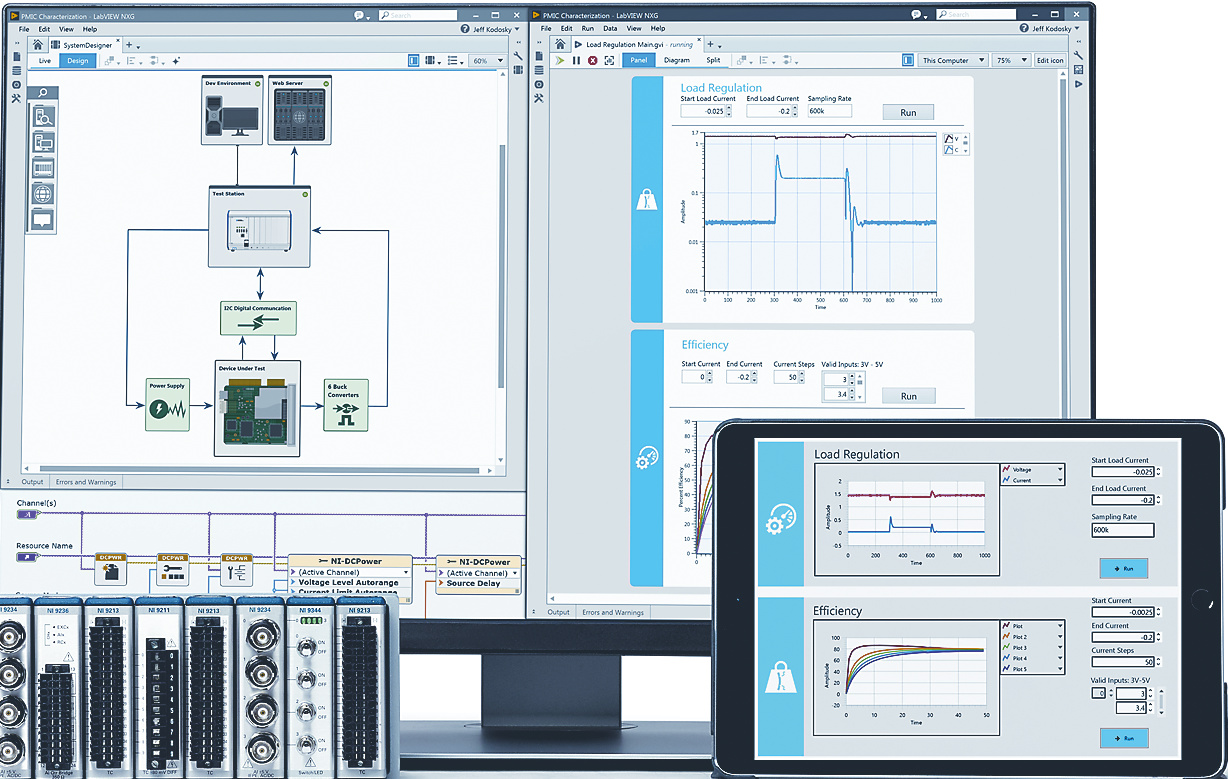This screenshot has width=1228, height=779.
Task: Open Help menu in left window
Action: (90, 29)
